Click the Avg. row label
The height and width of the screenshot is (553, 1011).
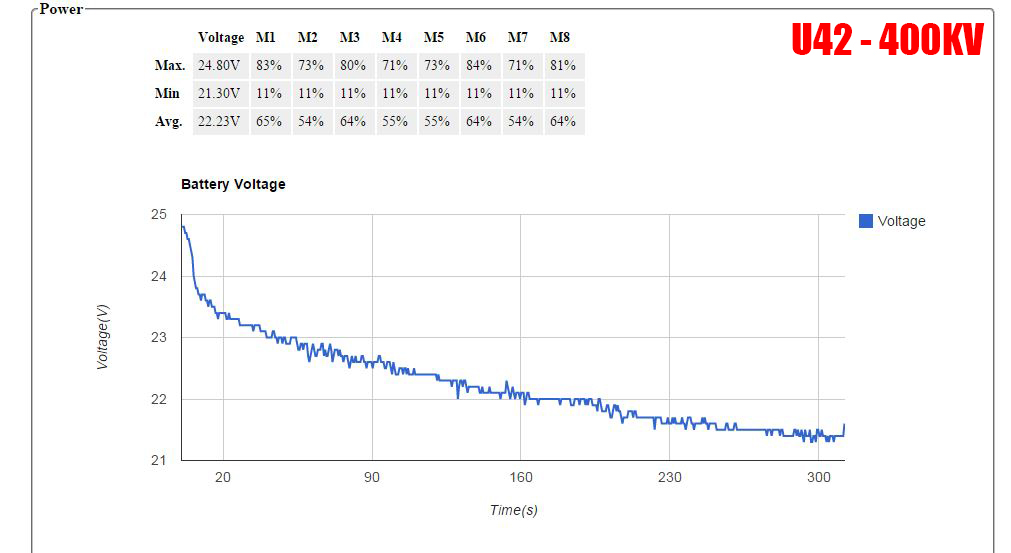pos(169,121)
